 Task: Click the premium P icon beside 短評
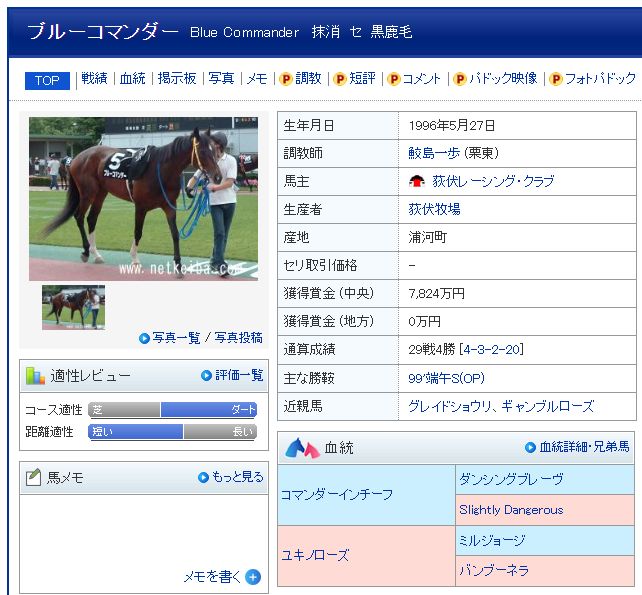[340, 79]
